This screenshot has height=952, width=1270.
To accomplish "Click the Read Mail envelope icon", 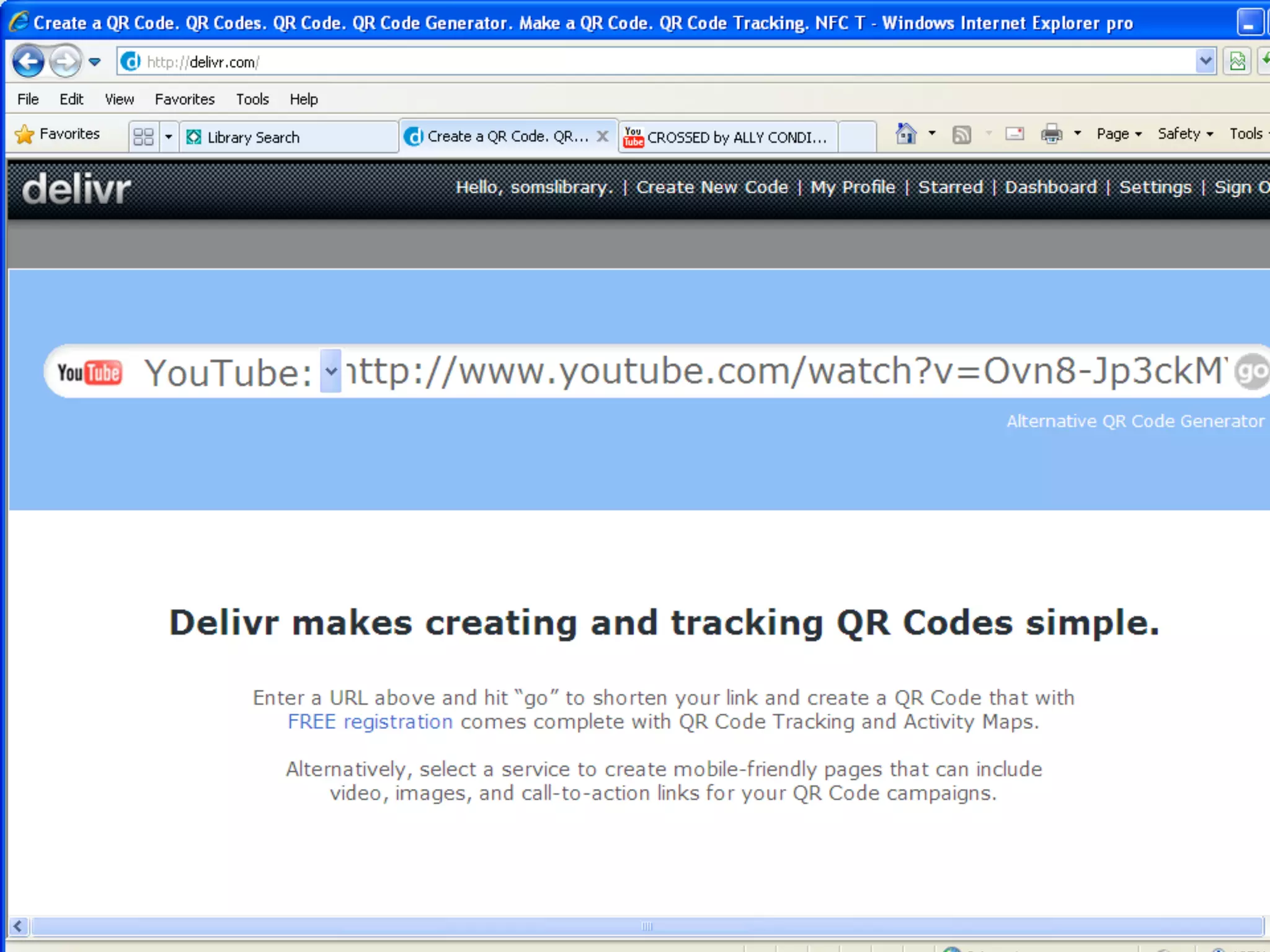I will pyautogui.click(x=1015, y=134).
